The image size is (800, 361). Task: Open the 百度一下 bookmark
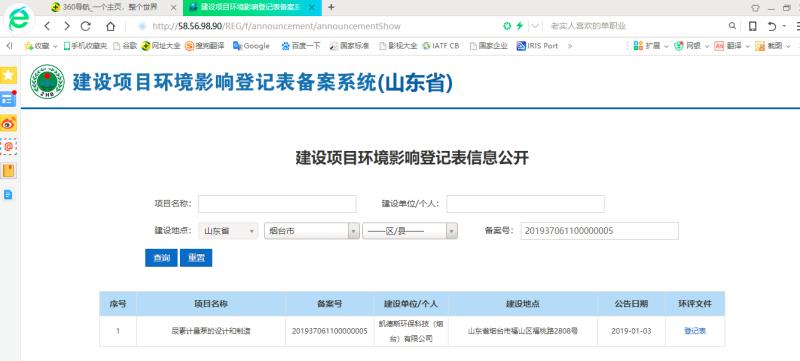(x=301, y=46)
